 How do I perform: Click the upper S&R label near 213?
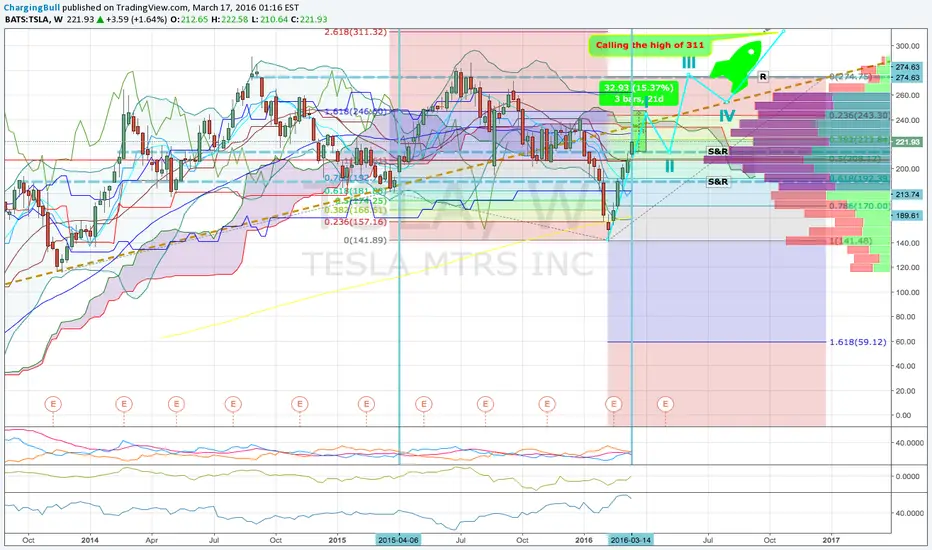coord(717,151)
